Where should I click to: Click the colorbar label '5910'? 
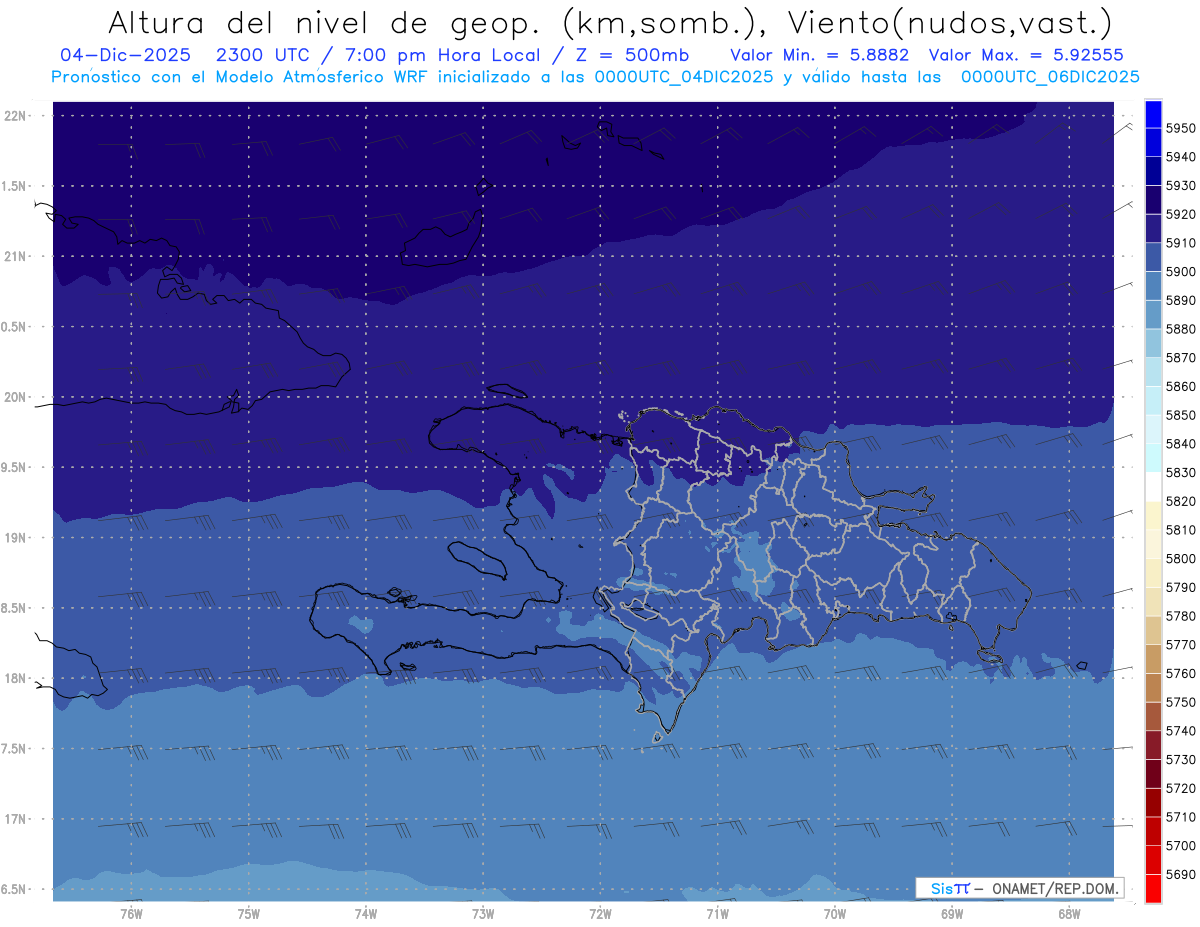pos(1181,243)
